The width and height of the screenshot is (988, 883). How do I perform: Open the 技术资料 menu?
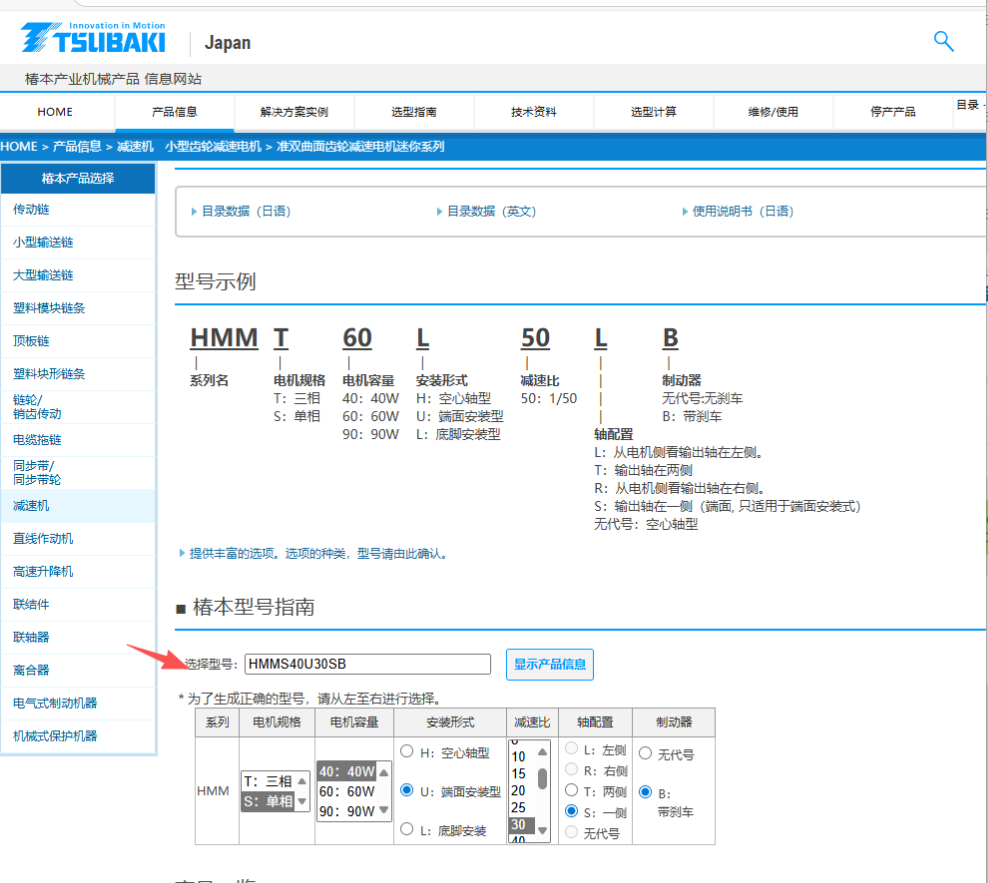point(533,112)
